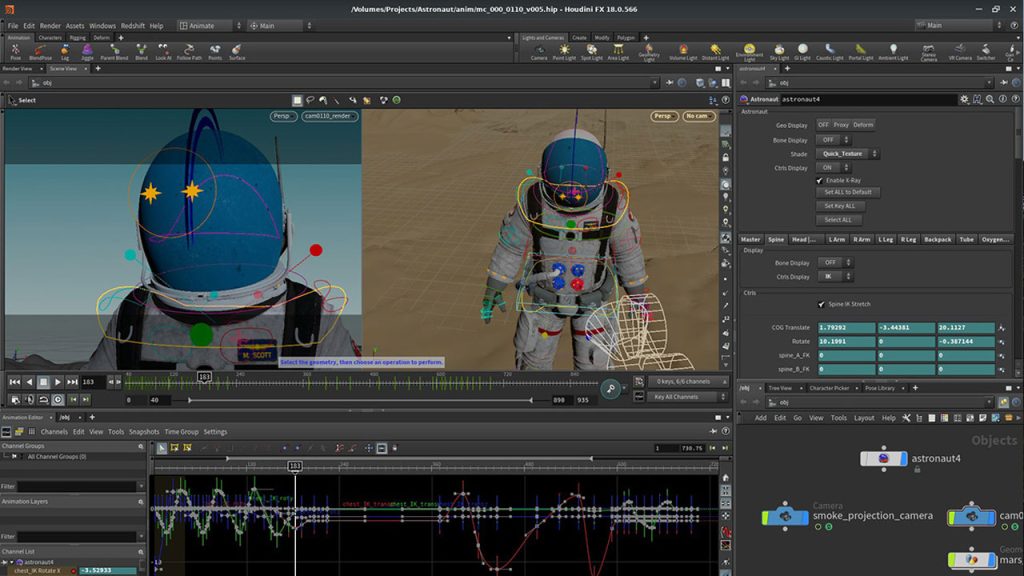
Task: Click the Caustic Light shelf tool
Action: (827, 48)
